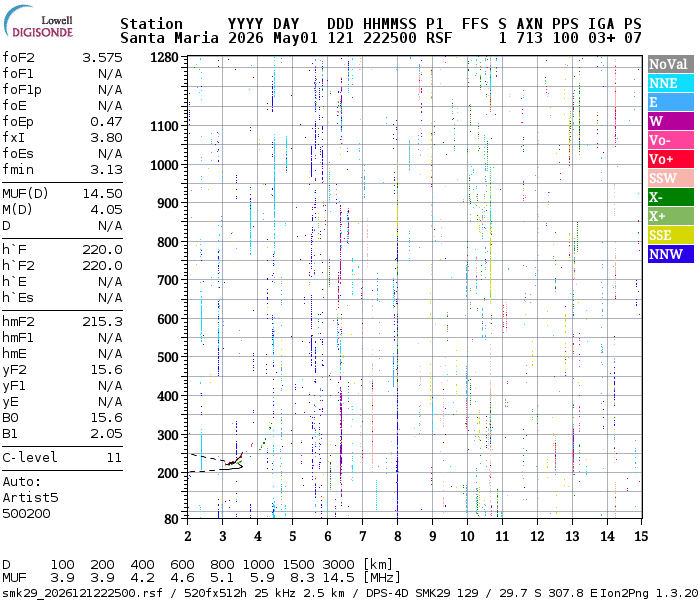Select the dark blue NNW legend swatch
Screen dimensions: 700x600
click(x=671, y=254)
